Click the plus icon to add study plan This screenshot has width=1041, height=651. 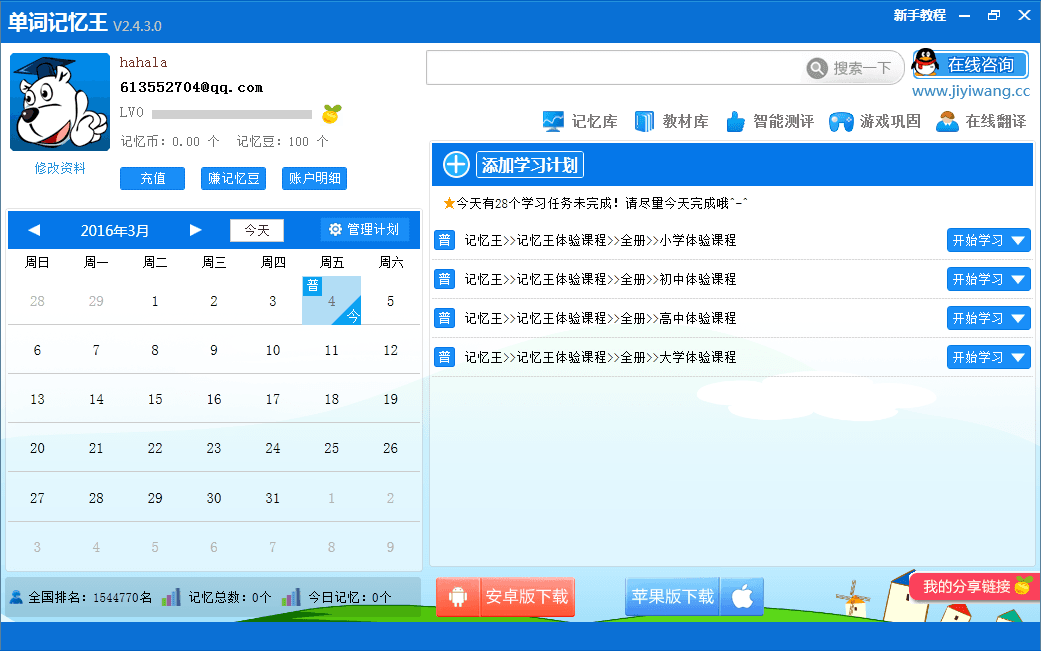(456, 165)
